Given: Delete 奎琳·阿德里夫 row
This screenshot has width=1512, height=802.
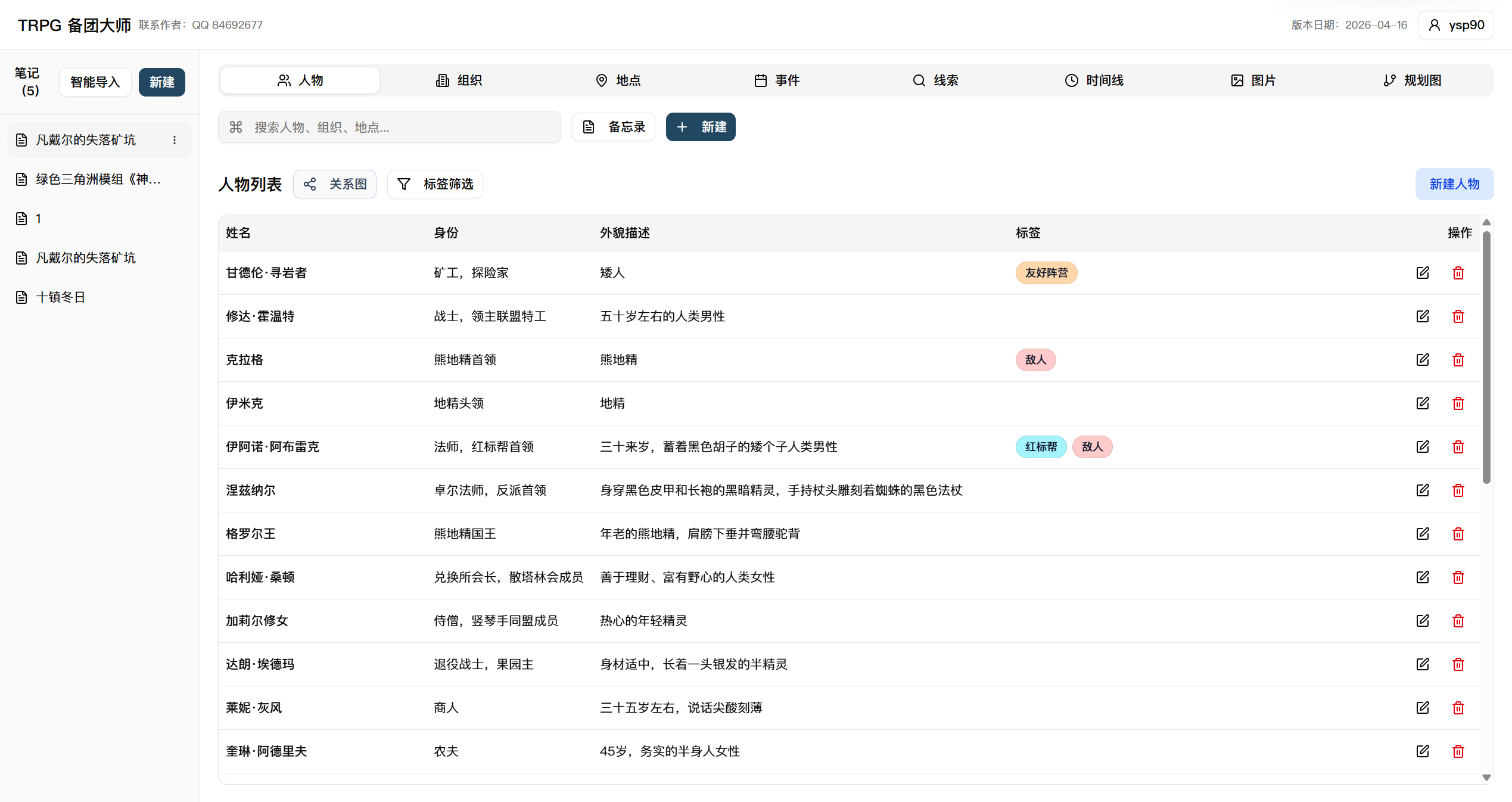Looking at the screenshot, I should point(1458,751).
